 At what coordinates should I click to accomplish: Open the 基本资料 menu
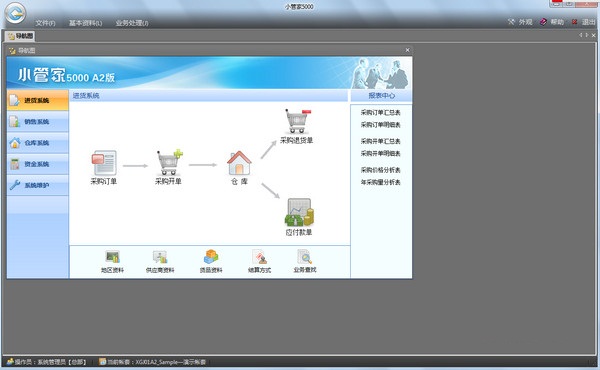pyautogui.click(x=85, y=23)
